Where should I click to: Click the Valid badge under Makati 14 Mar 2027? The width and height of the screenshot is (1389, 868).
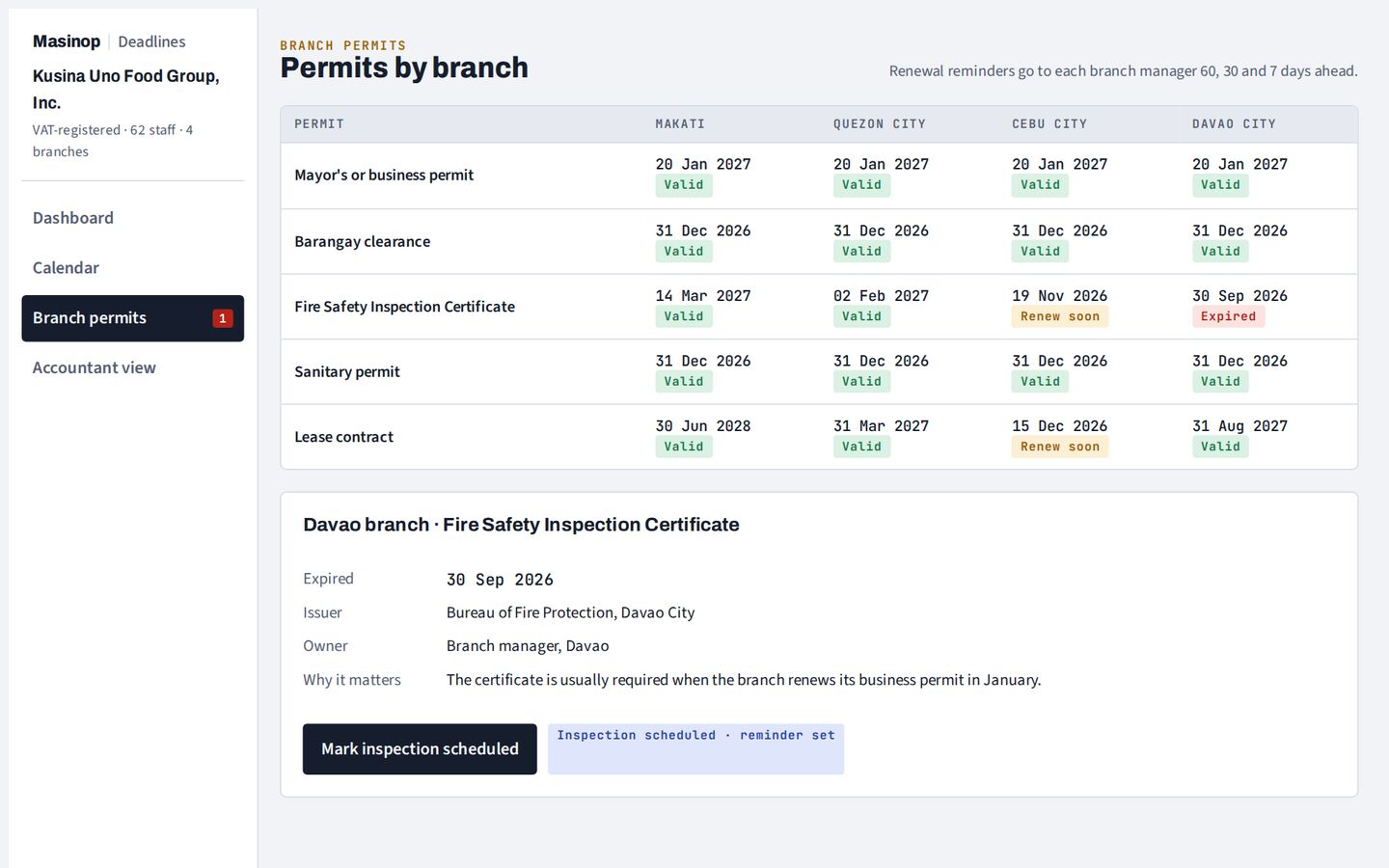click(x=684, y=316)
